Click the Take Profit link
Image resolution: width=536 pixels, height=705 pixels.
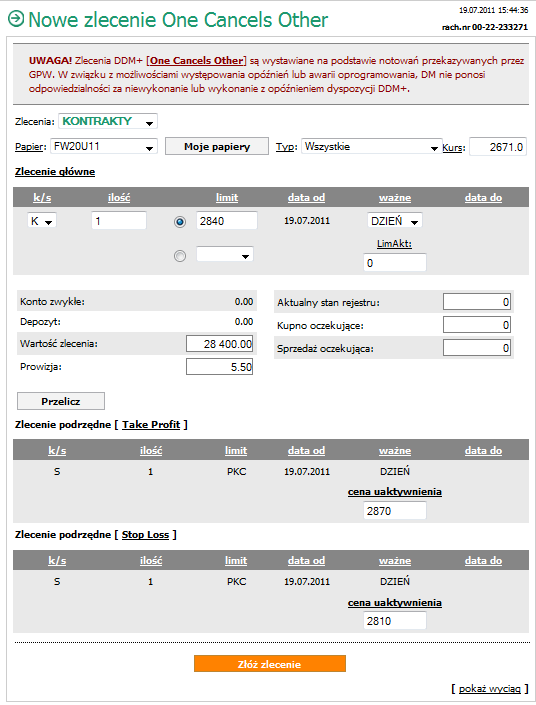(151, 424)
